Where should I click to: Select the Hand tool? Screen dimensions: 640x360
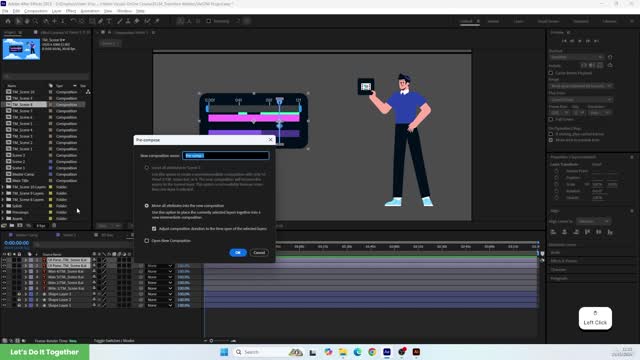click(x=27, y=21)
